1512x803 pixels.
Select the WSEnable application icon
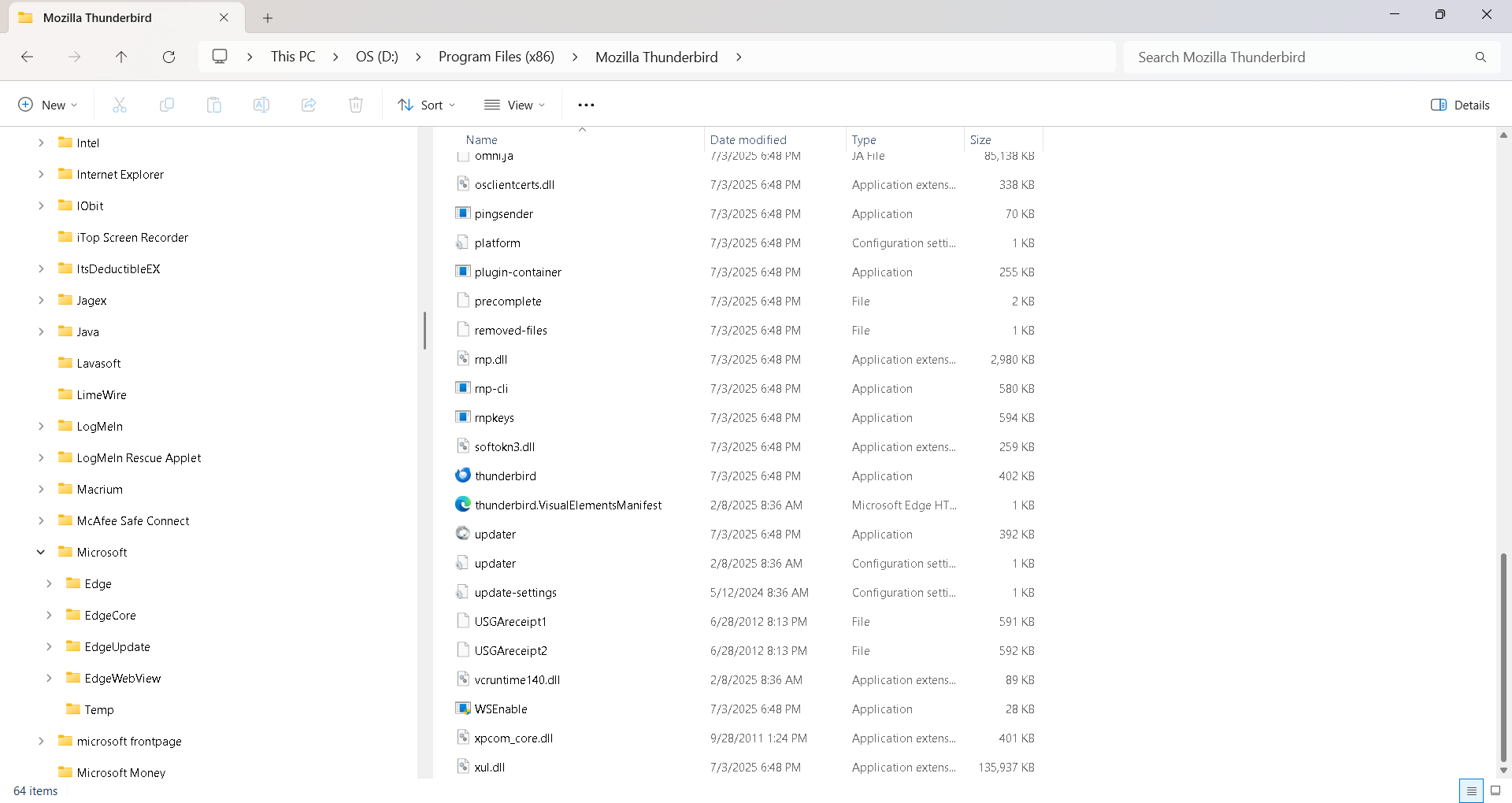click(x=463, y=709)
